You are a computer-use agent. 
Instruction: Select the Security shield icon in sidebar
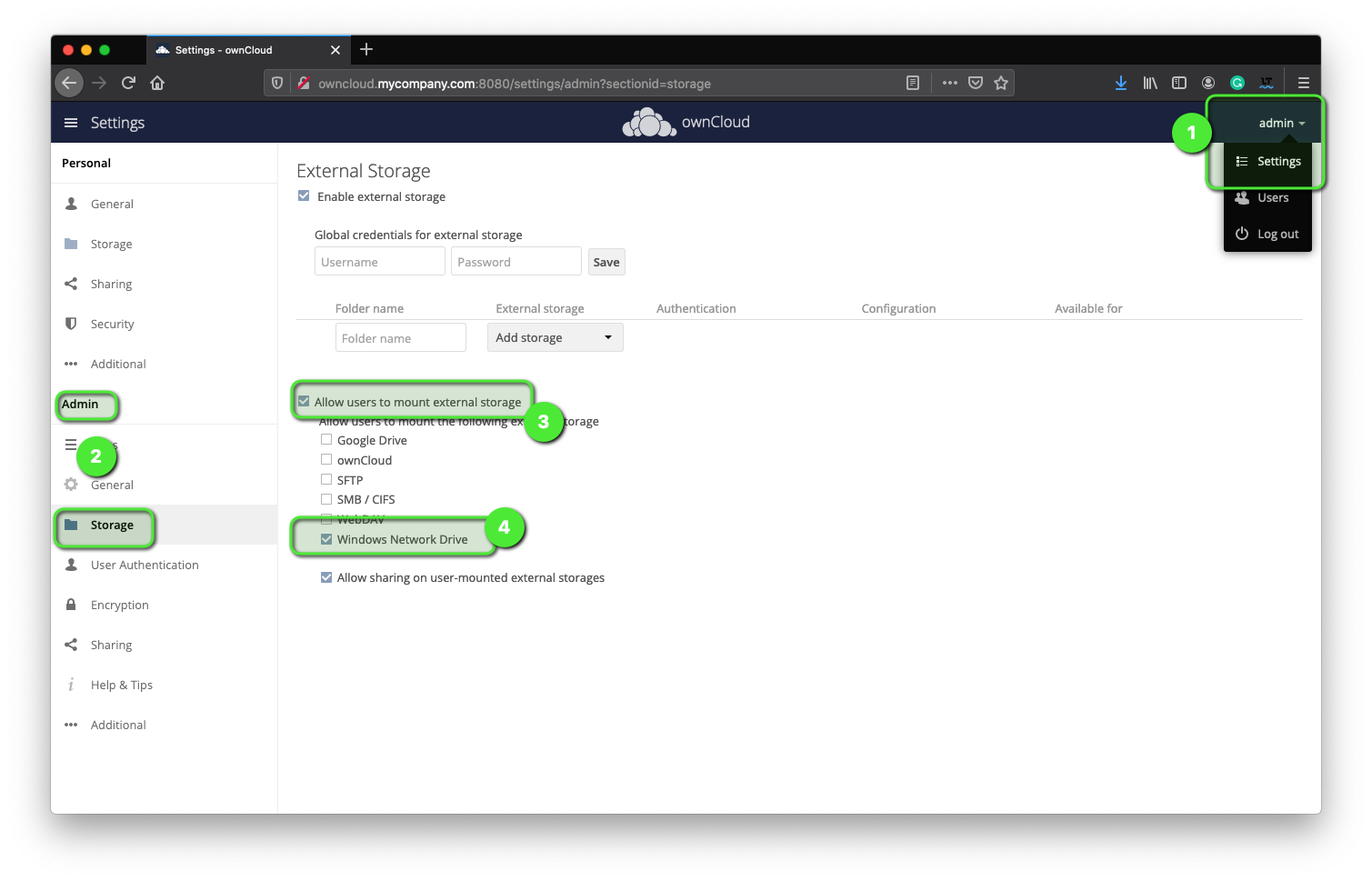[71, 324]
